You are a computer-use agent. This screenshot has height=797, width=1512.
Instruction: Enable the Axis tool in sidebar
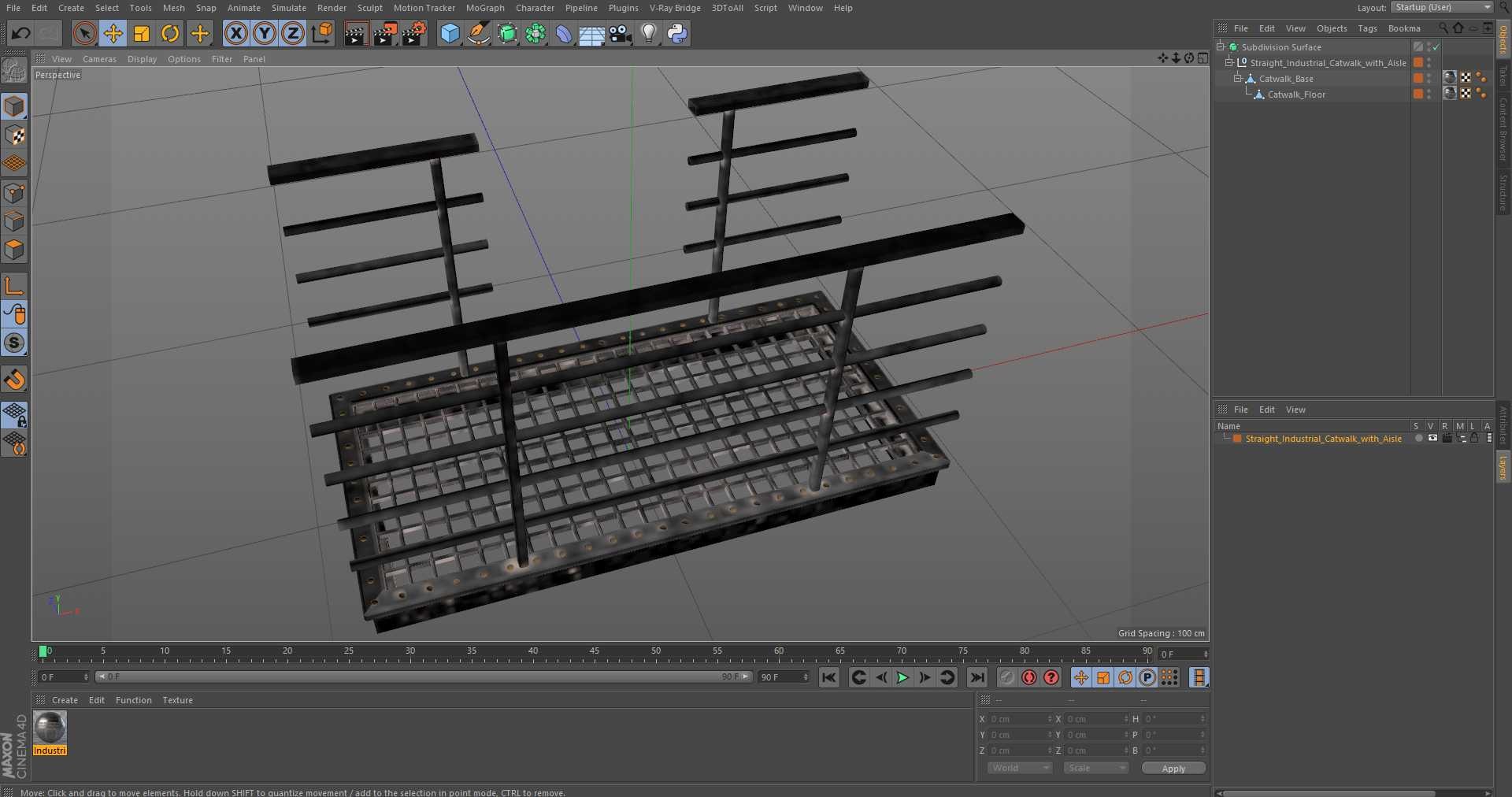click(14, 286)
